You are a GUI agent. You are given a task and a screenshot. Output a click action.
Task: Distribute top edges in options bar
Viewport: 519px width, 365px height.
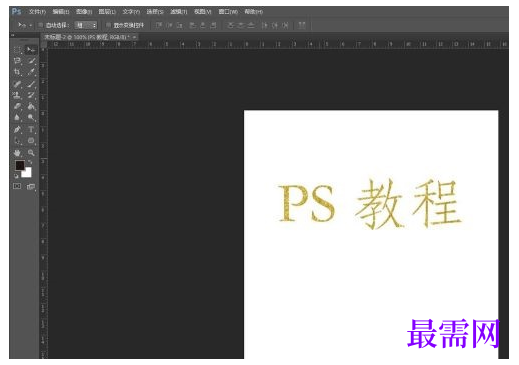[230, 25]
